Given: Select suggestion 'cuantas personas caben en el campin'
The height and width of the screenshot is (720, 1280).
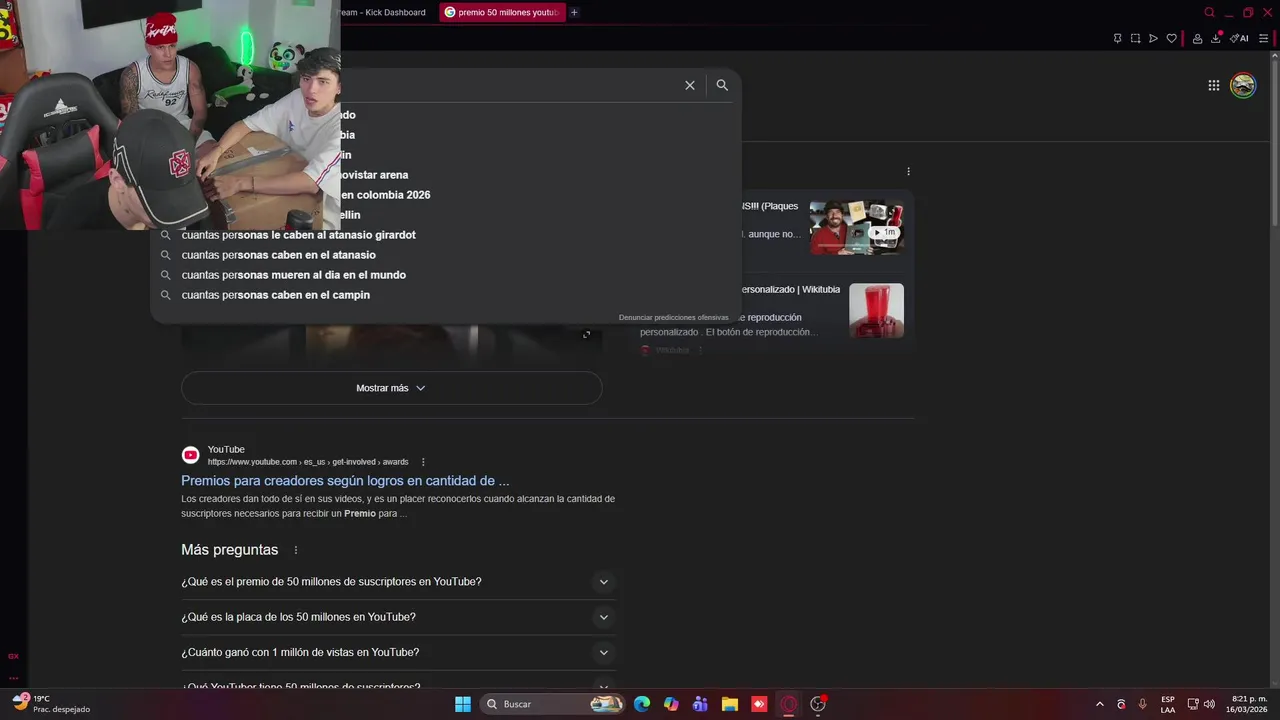Looking at the screenshot, I should 275,295.
